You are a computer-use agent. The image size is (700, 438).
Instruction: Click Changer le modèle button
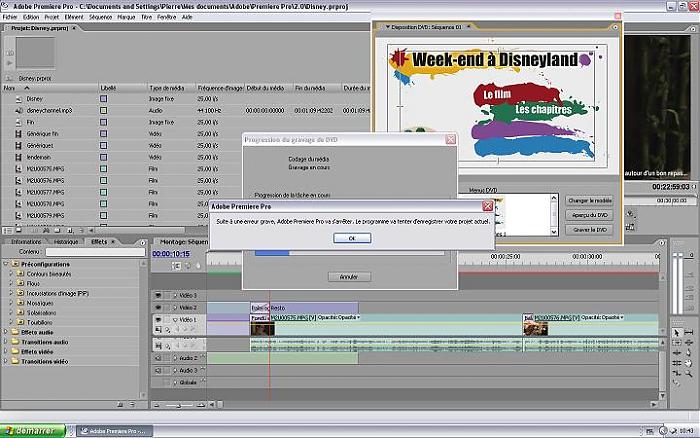click(589, 201)
